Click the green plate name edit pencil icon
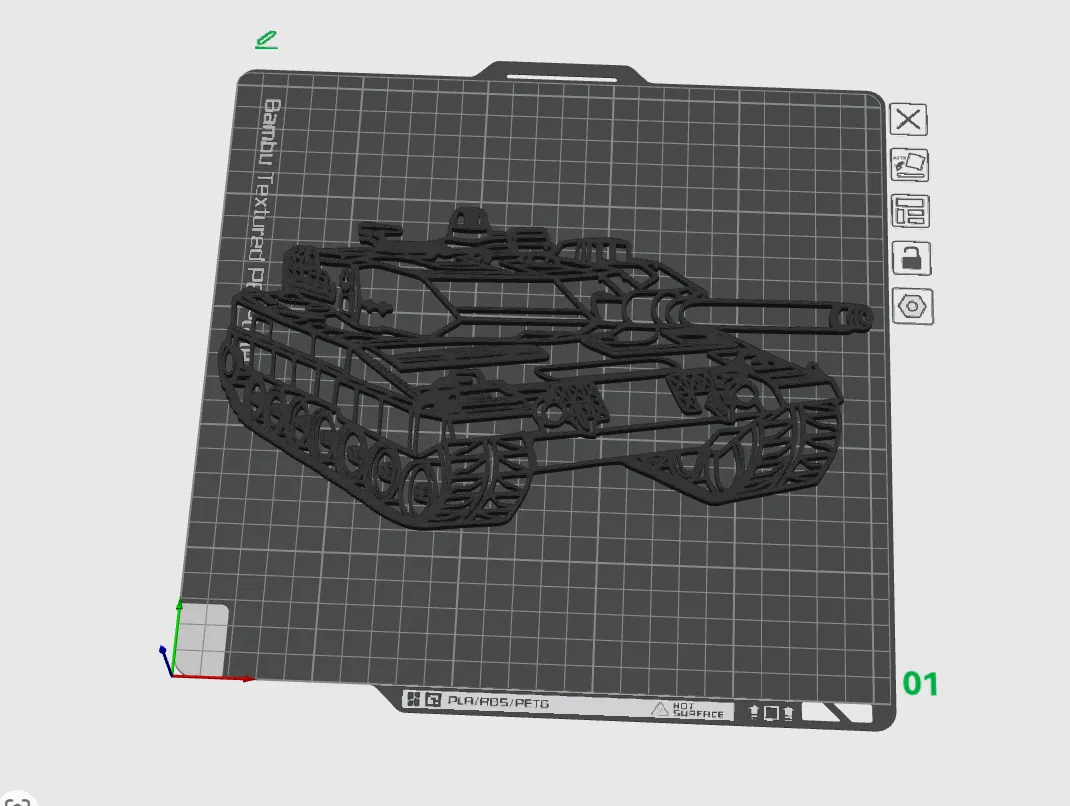This screenshot has height=806, width=1070. (x=266, y=40)
